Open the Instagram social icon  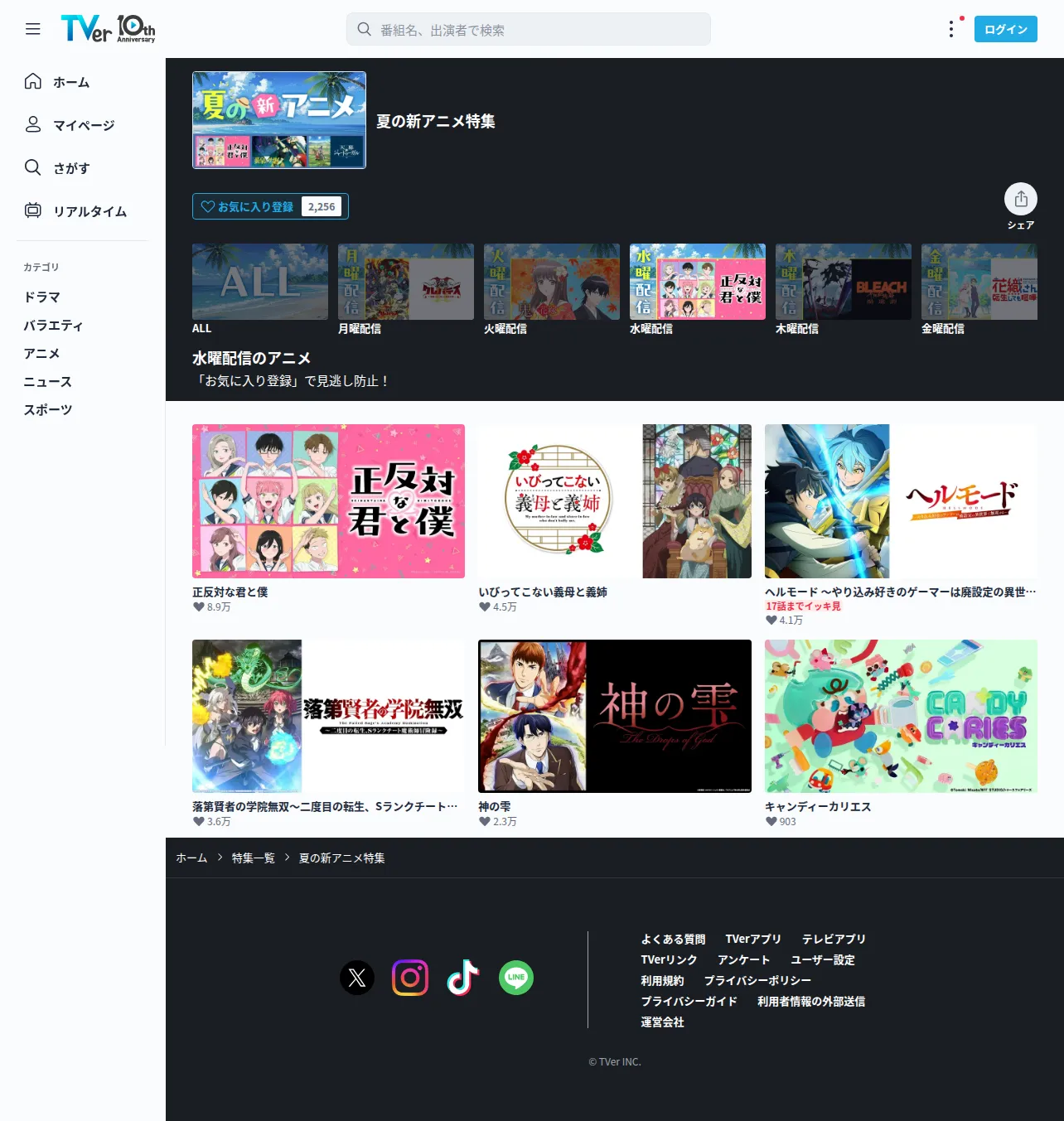[410, 978]
